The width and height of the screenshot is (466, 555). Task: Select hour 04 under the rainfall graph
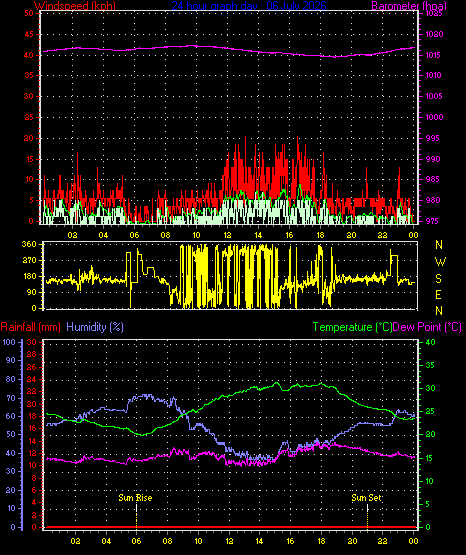tap(106, 541)
